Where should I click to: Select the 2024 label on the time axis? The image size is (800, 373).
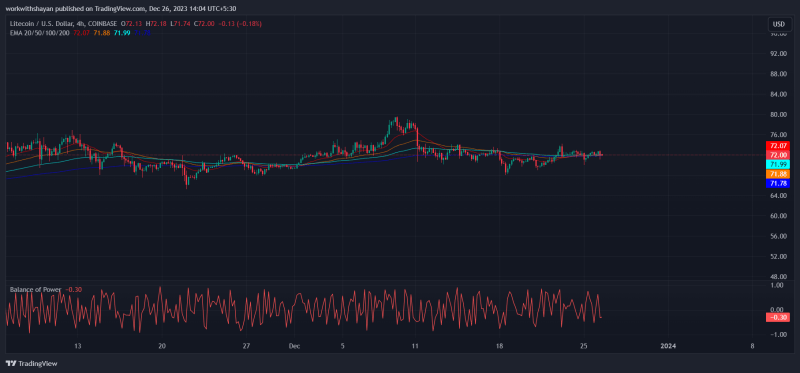(668, 346)
